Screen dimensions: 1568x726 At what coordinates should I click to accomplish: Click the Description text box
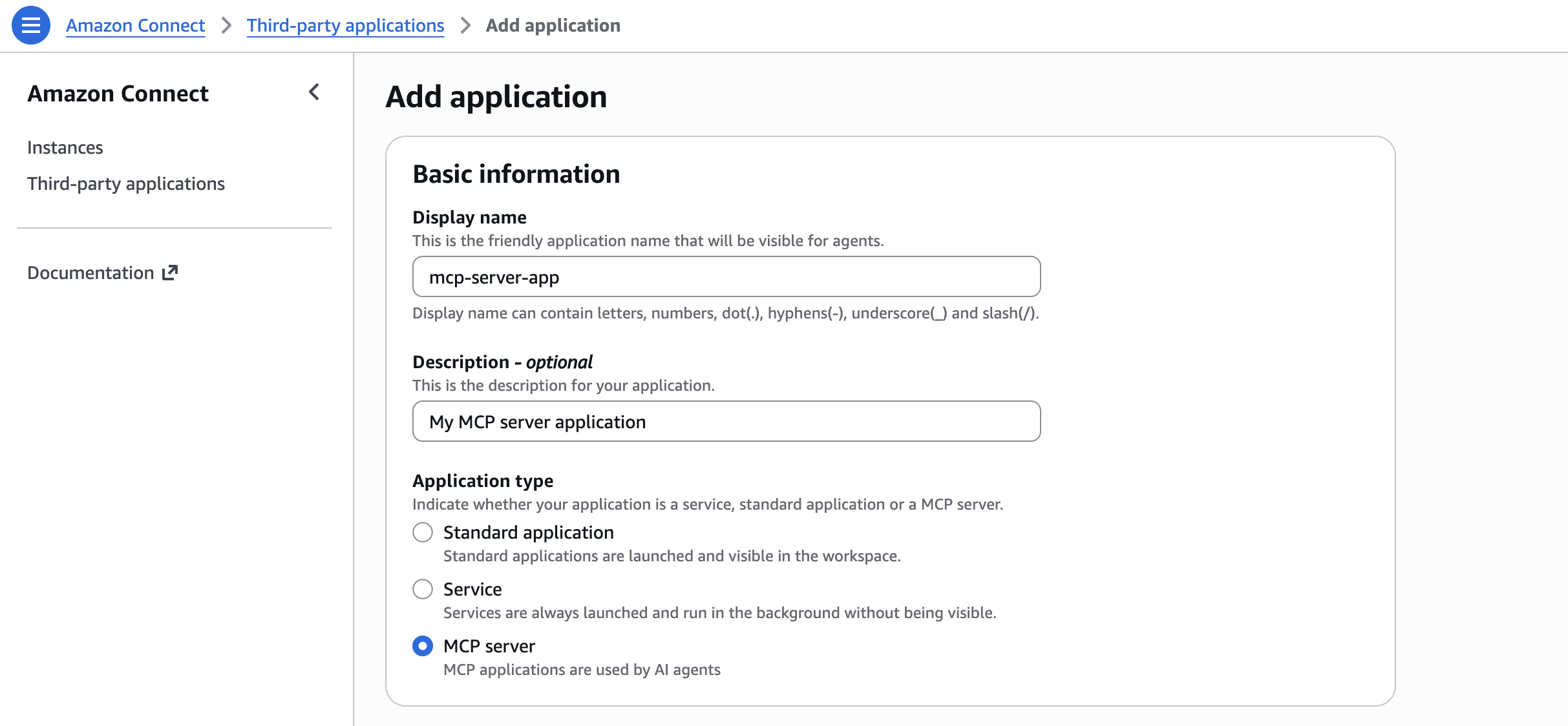[724, 421]
